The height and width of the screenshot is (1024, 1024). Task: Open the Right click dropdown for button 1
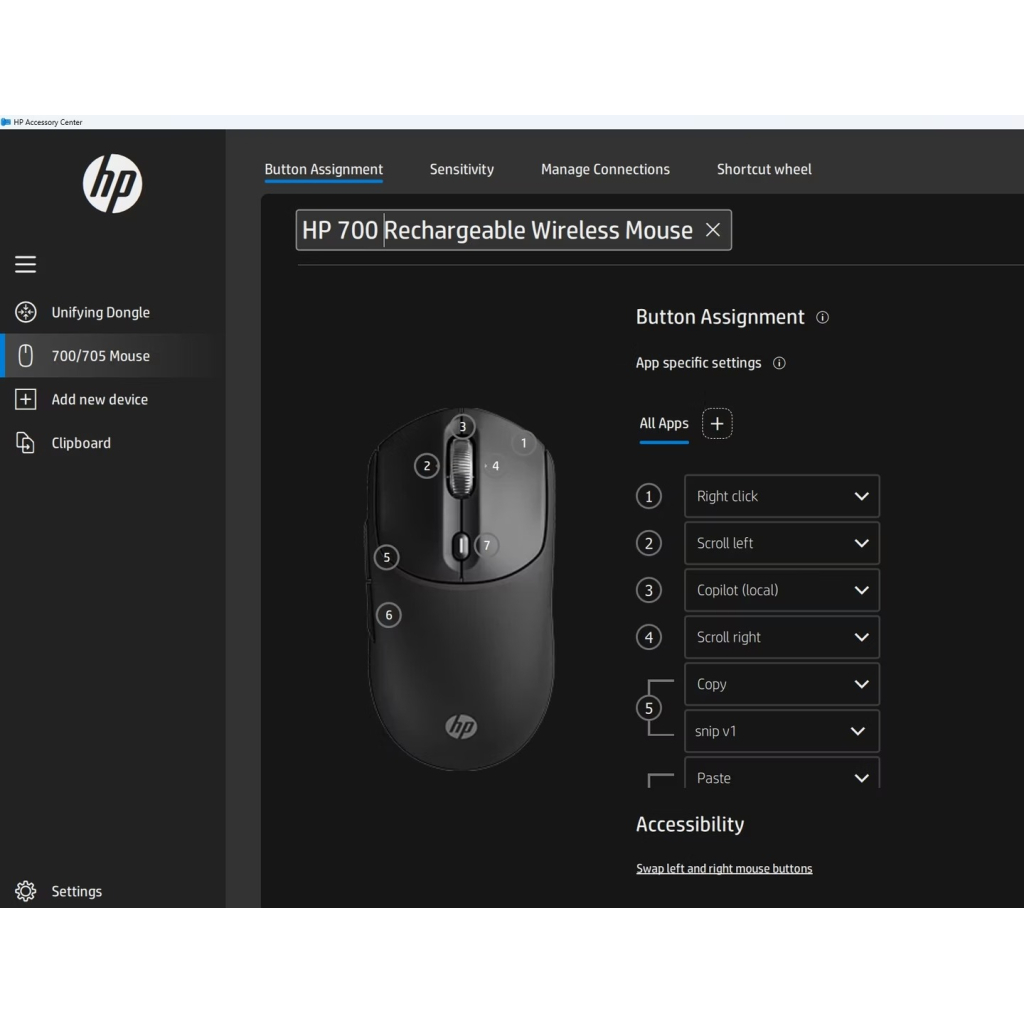(x=781, y=496)
